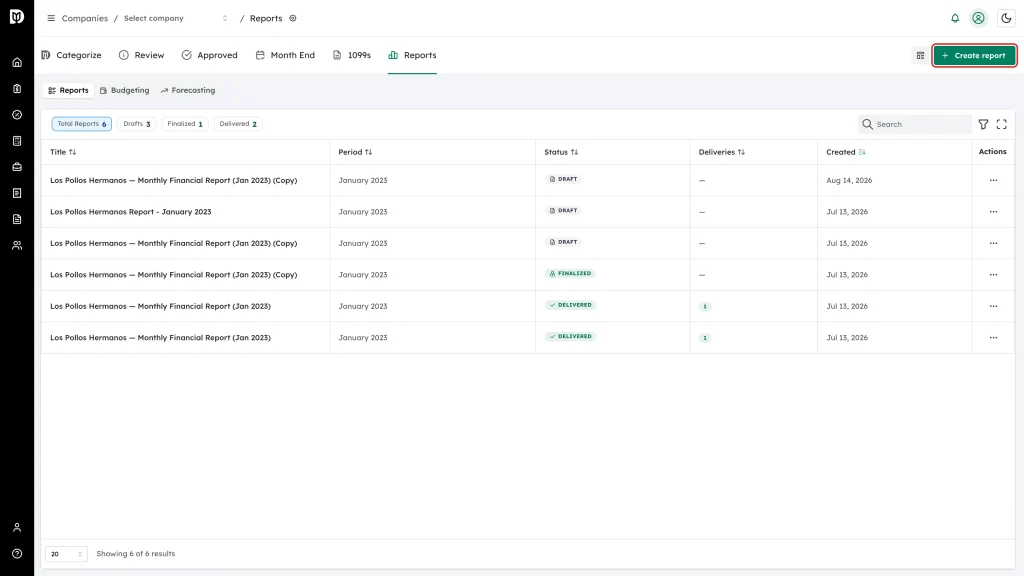Open Budgeting sub-tab
The width and height of the screenshot is (1024, 576).
point(125,90)
